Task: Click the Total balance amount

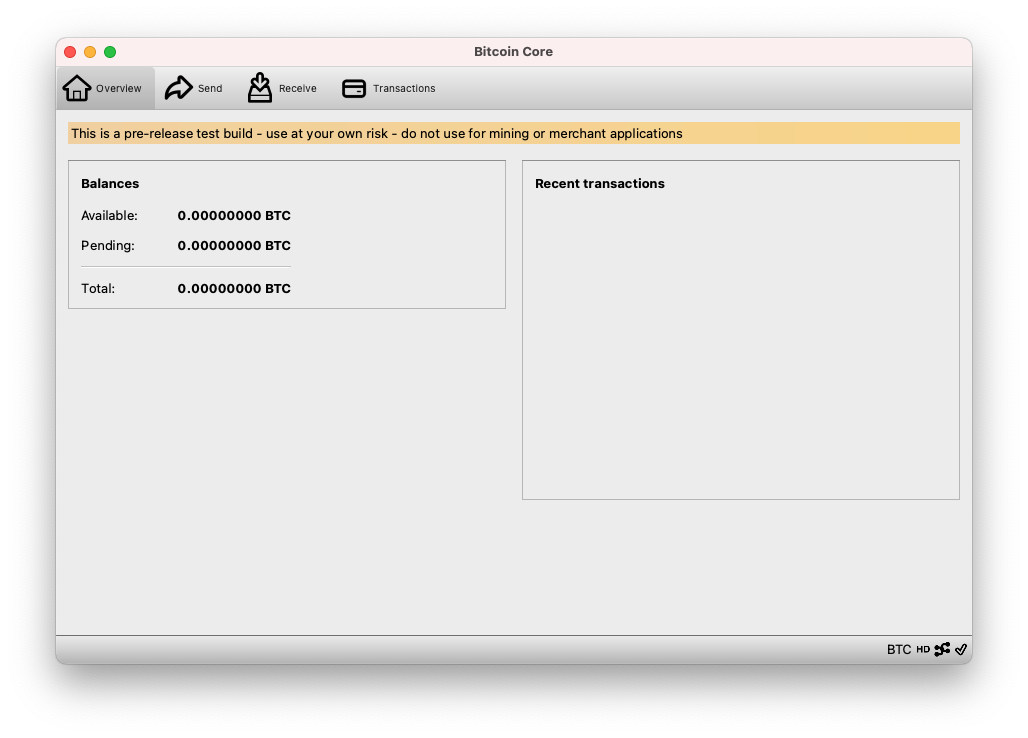Action: [234, 288]
